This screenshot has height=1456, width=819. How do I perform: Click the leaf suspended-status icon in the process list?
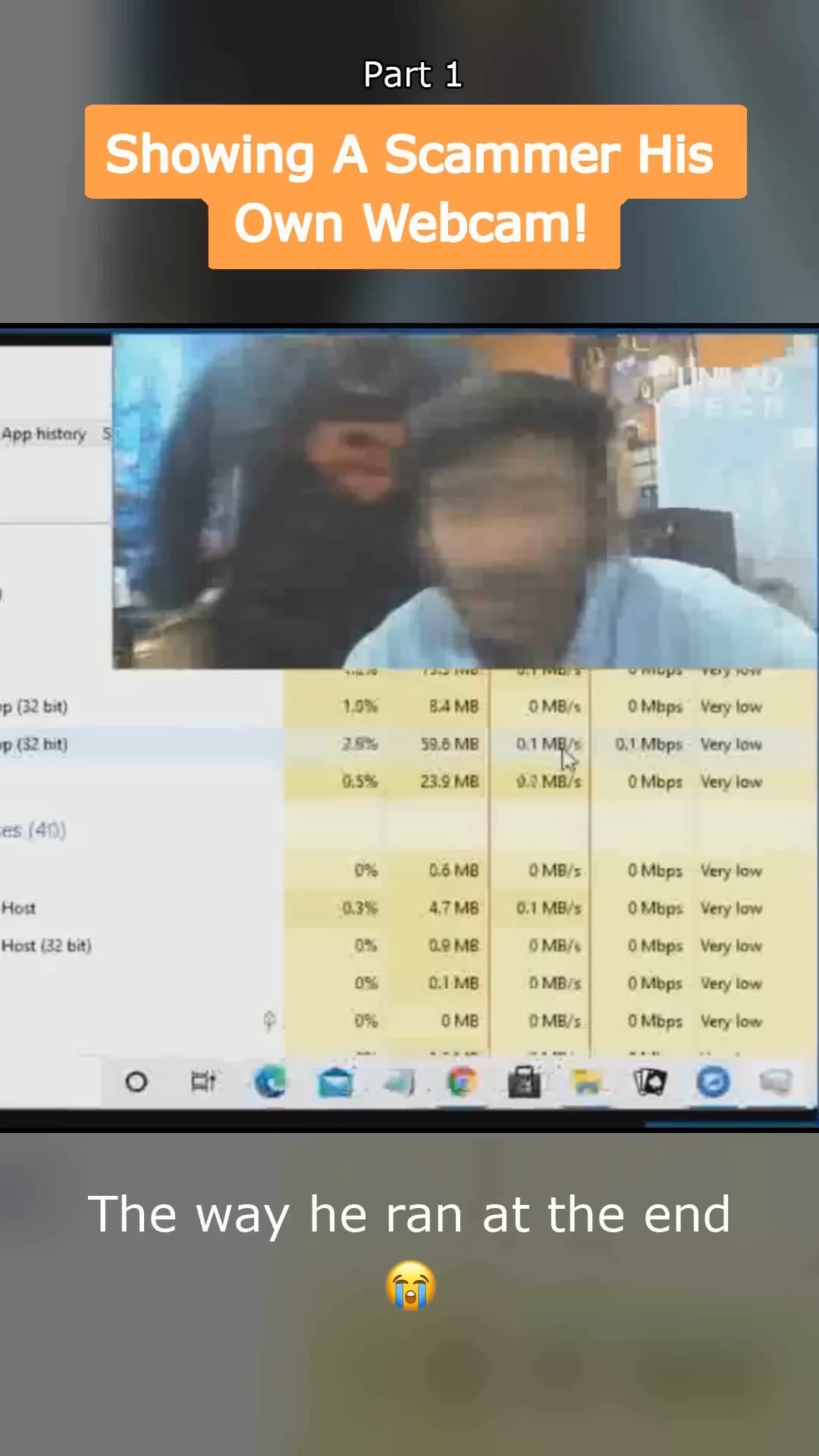tap(269, 1020)
